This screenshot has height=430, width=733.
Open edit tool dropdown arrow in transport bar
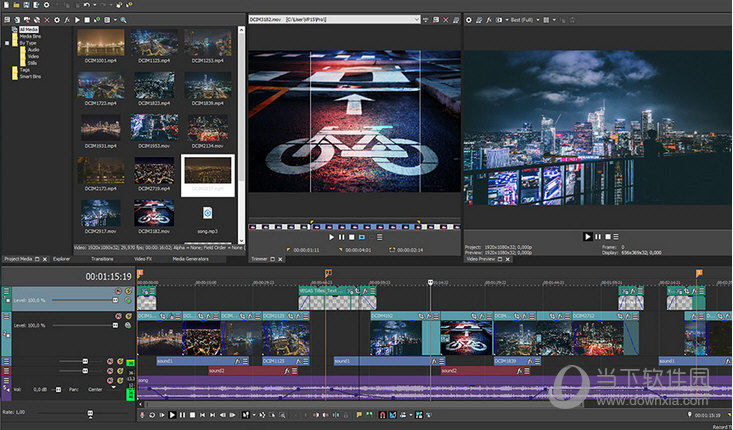(254, 415)
